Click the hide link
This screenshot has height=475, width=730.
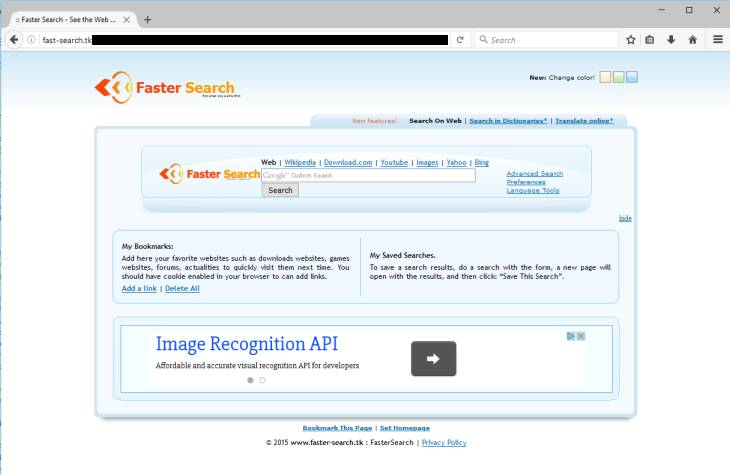pos(625,218)
